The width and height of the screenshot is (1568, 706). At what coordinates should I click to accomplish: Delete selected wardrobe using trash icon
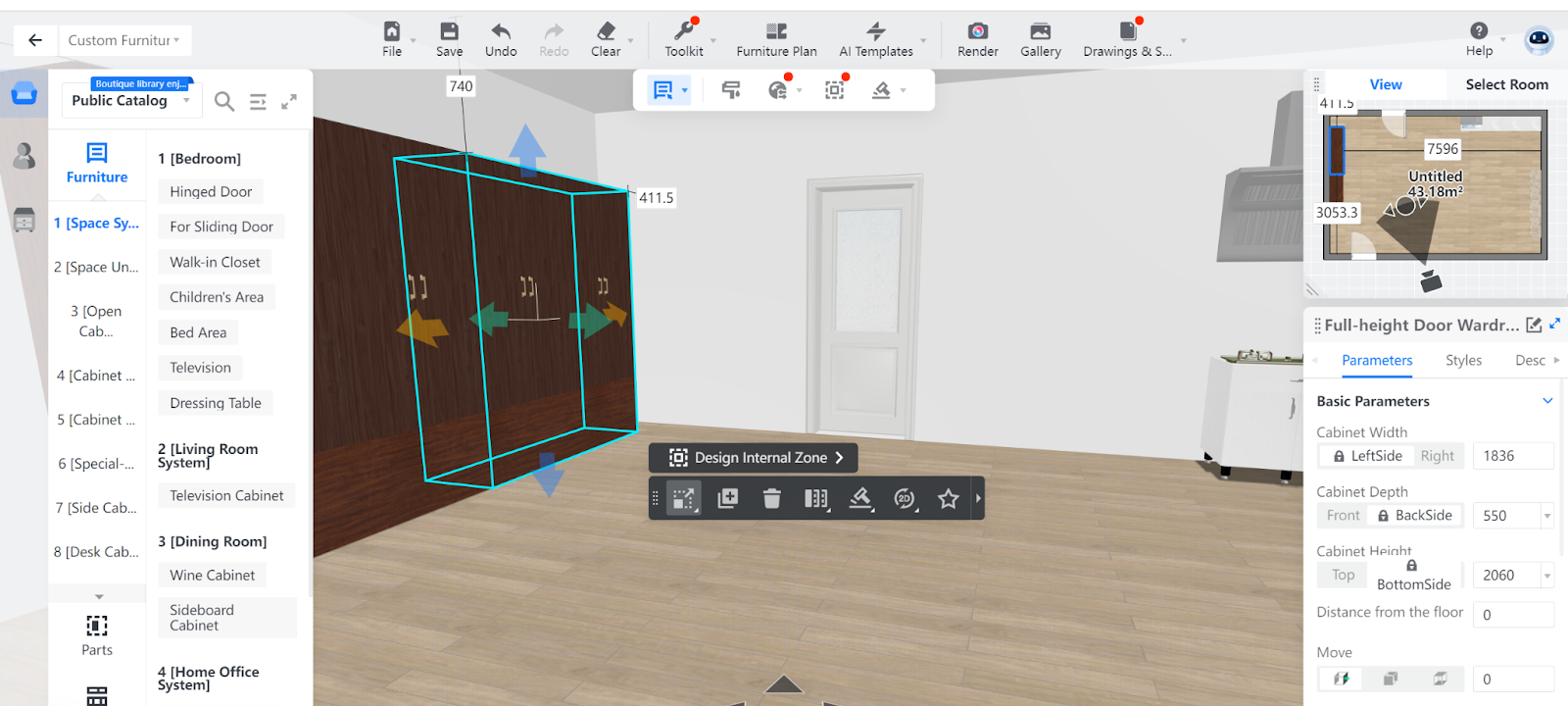(x=772, y=499)
